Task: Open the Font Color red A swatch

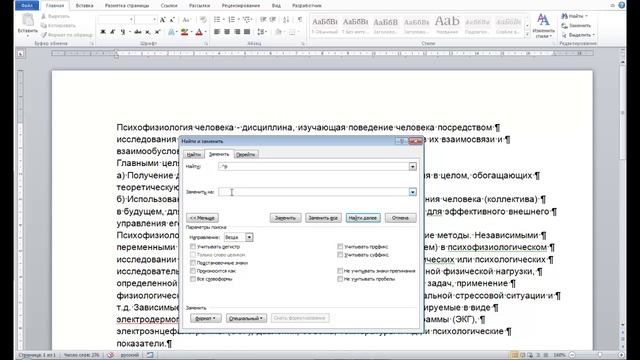Action: tap(199, 32)
